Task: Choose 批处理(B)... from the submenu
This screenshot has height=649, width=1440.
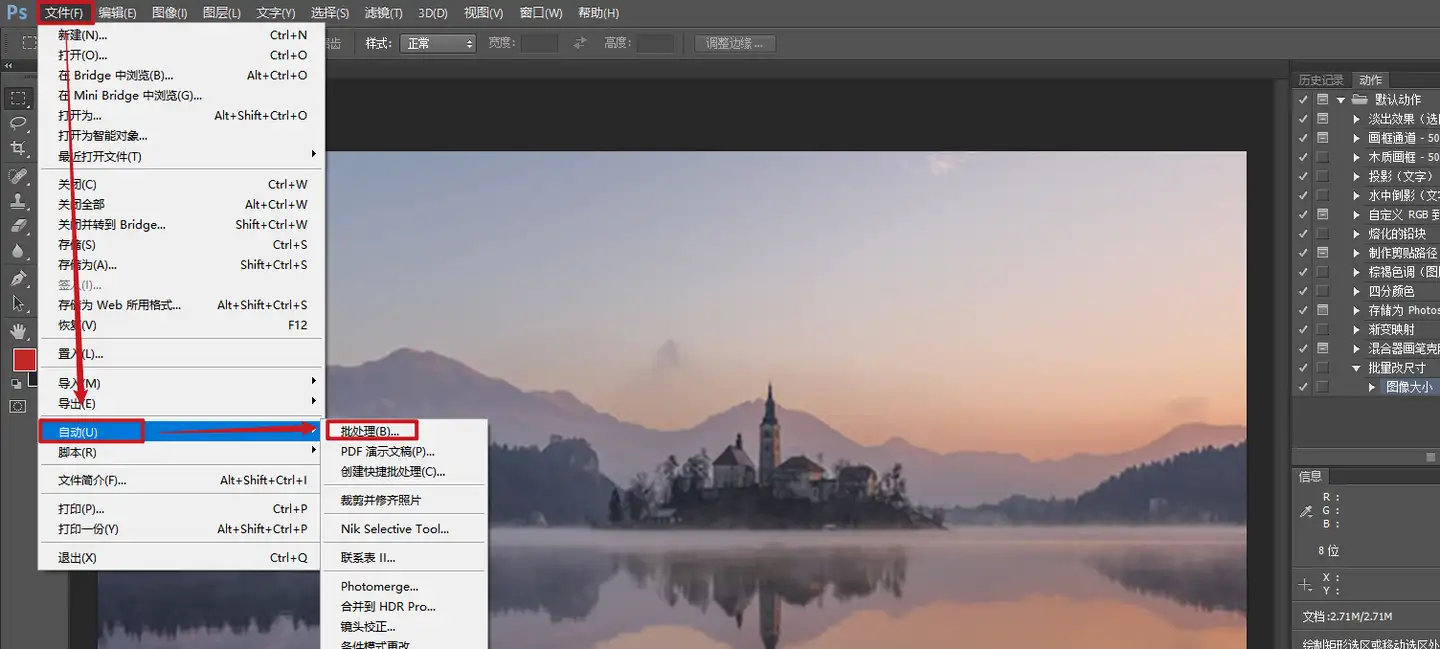Action: point(370,431)
